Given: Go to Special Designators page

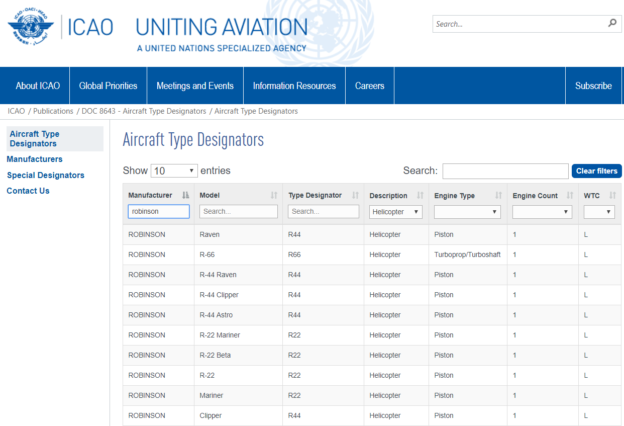Looking at the screenshot, I should coord(45,175).
